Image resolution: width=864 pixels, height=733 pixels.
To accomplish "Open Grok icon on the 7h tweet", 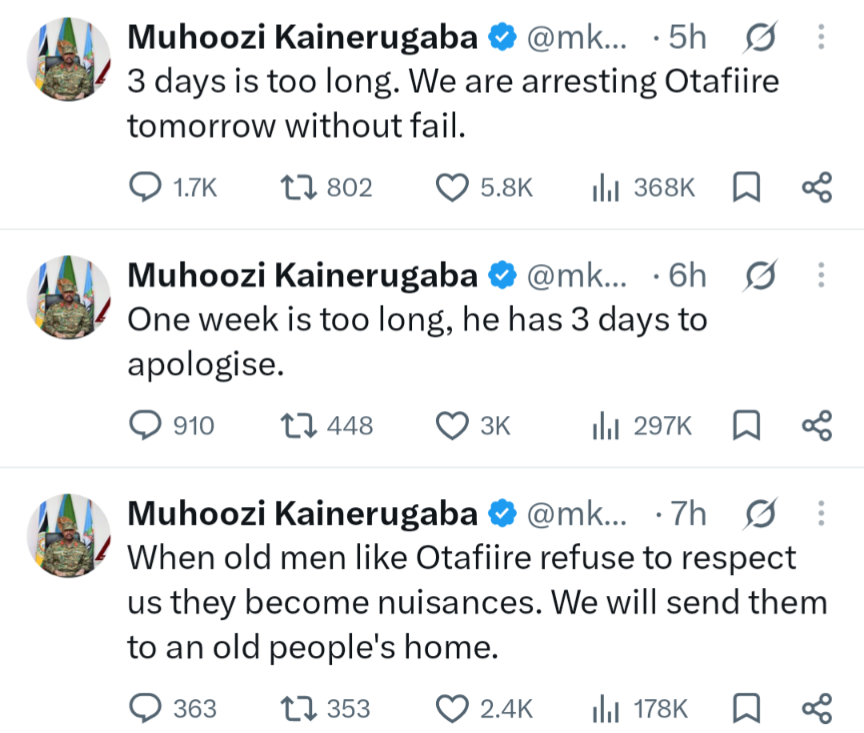I will point(760,514).
